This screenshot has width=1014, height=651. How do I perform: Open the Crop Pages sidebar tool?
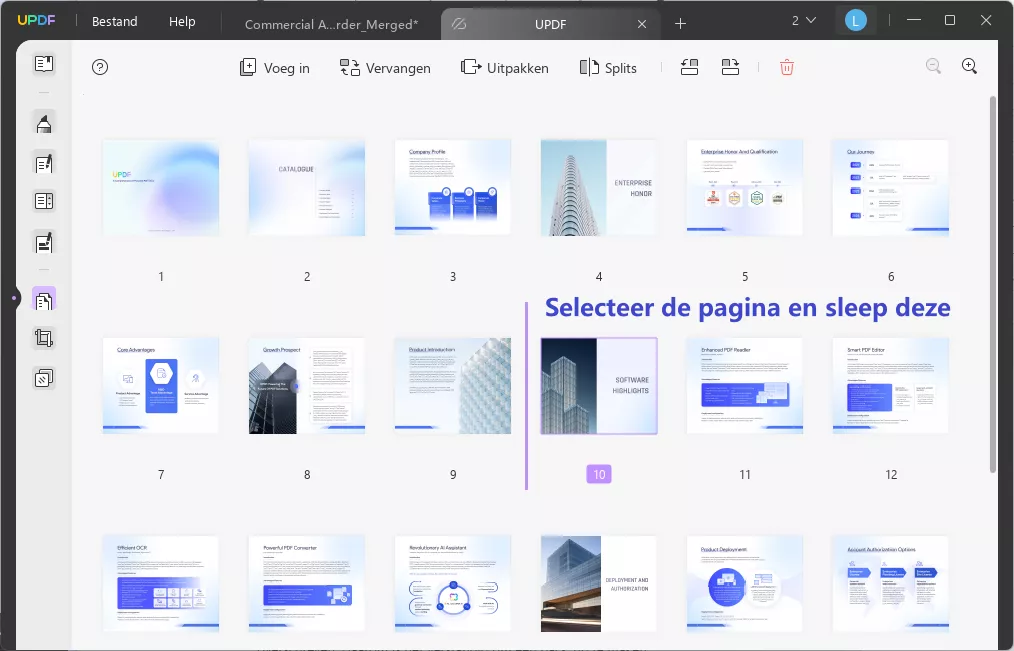pyautogui.click(x=44, y=338)
